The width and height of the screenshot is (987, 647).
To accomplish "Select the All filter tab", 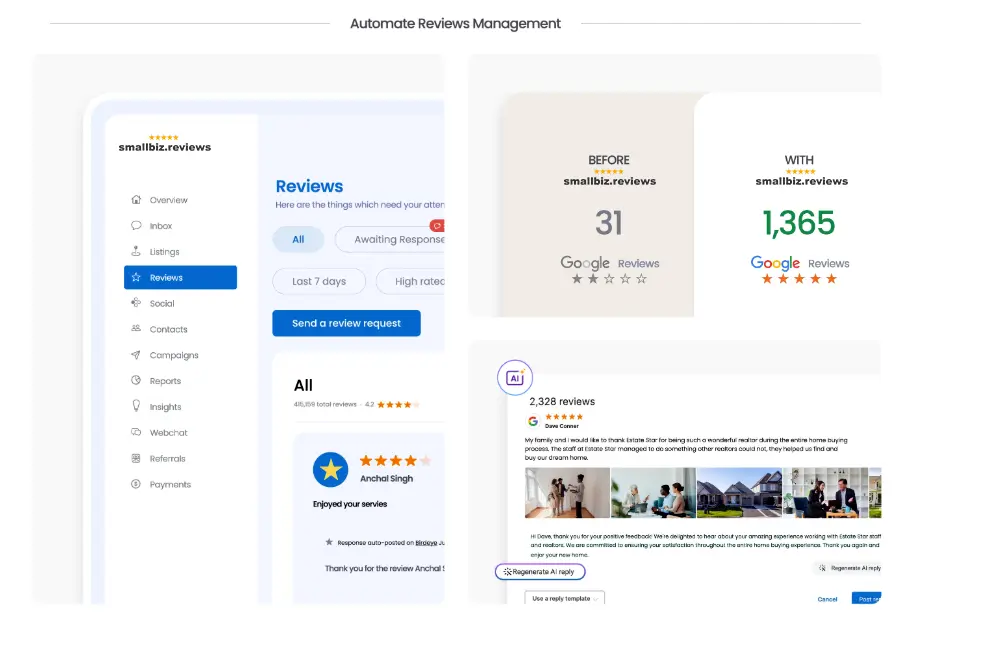I will [298, 239].
